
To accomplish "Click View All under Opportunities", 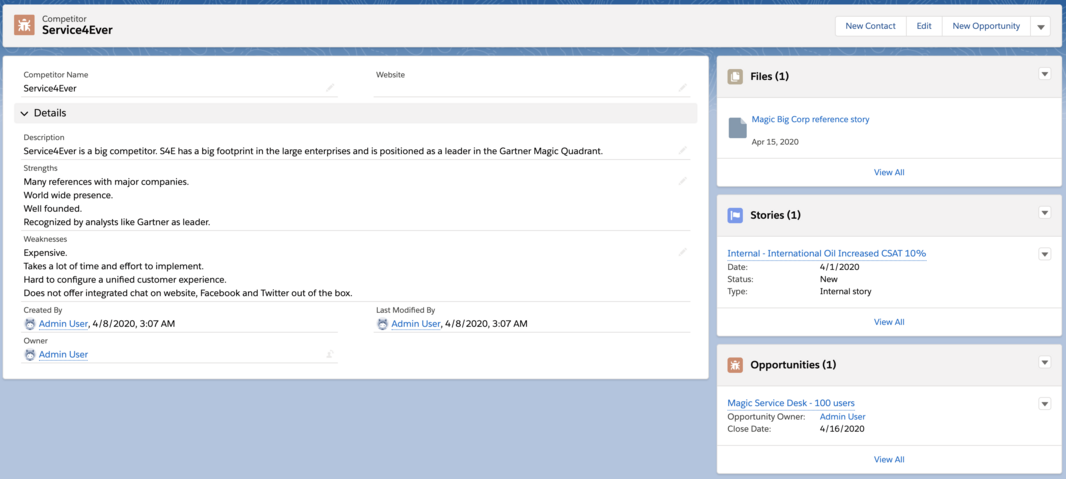I will tap(888, 459).
